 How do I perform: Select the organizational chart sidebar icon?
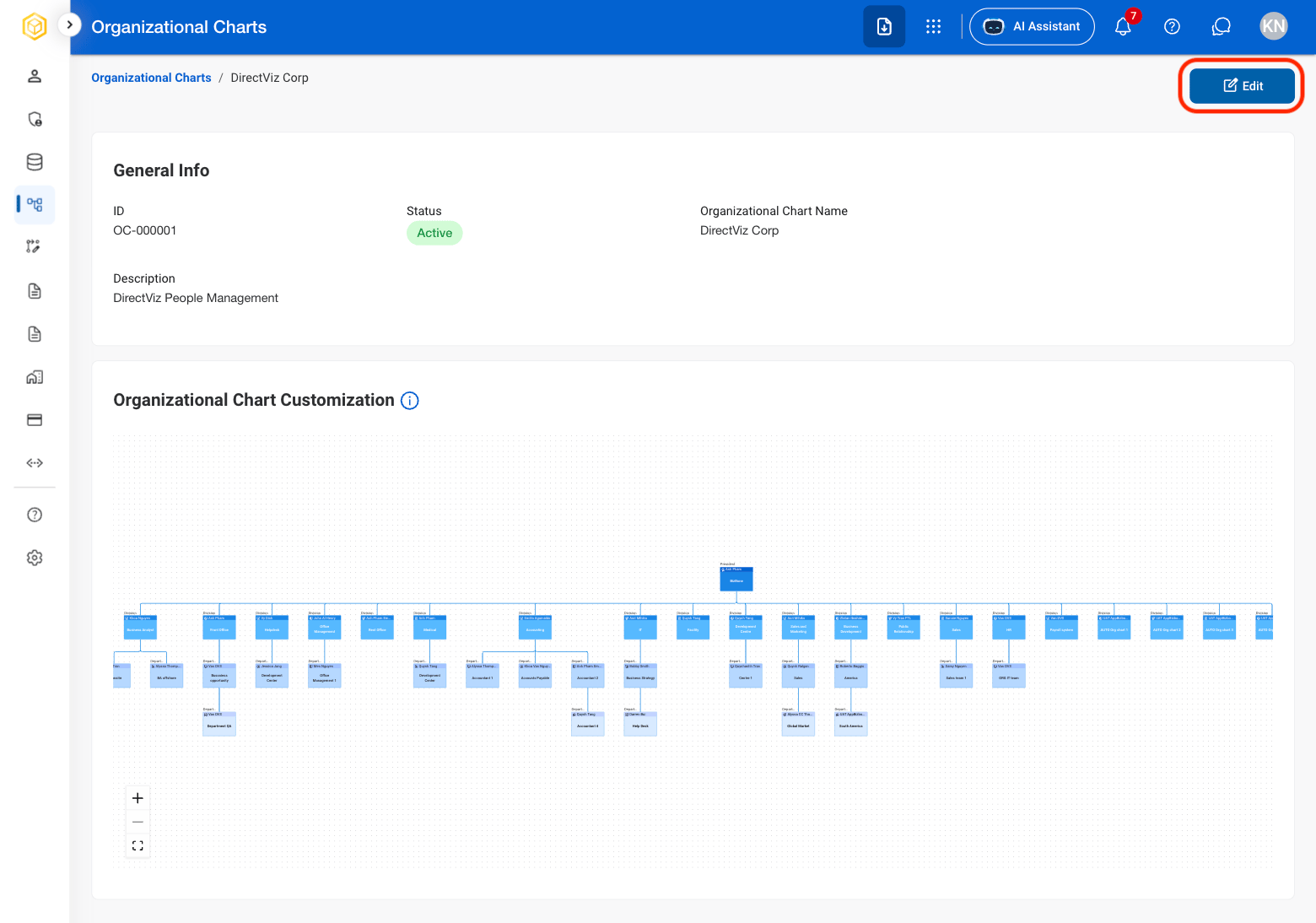click(35, 204)
